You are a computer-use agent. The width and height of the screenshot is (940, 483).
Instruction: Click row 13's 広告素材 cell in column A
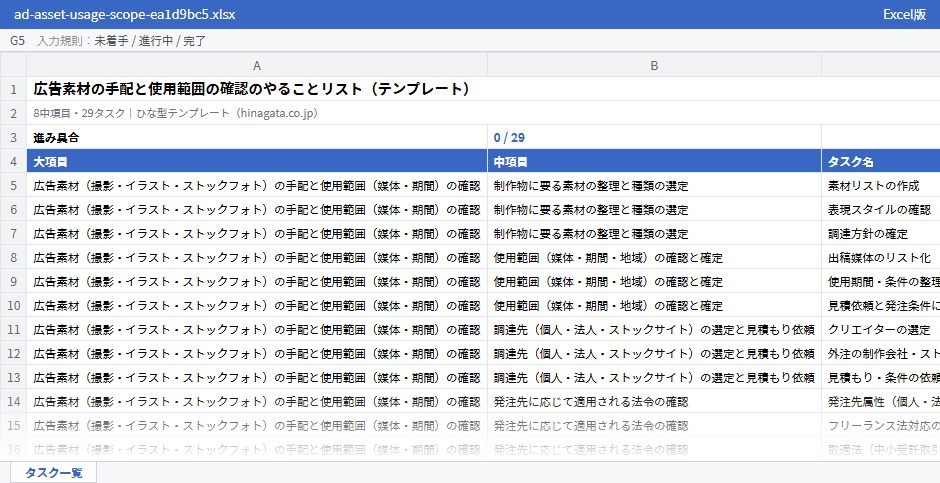(257, 377)
